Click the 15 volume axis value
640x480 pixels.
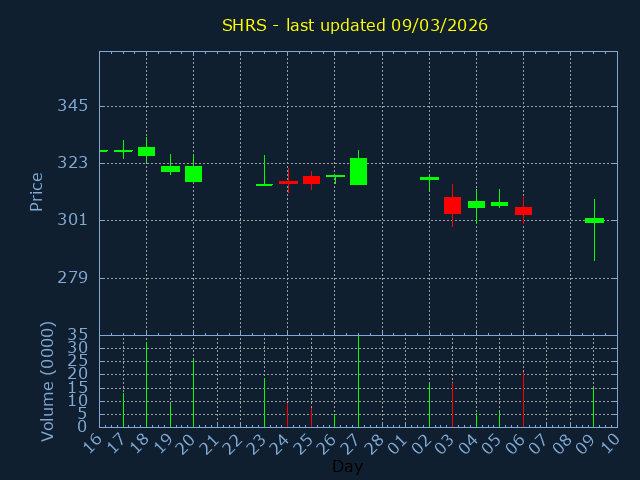point(78,388)
